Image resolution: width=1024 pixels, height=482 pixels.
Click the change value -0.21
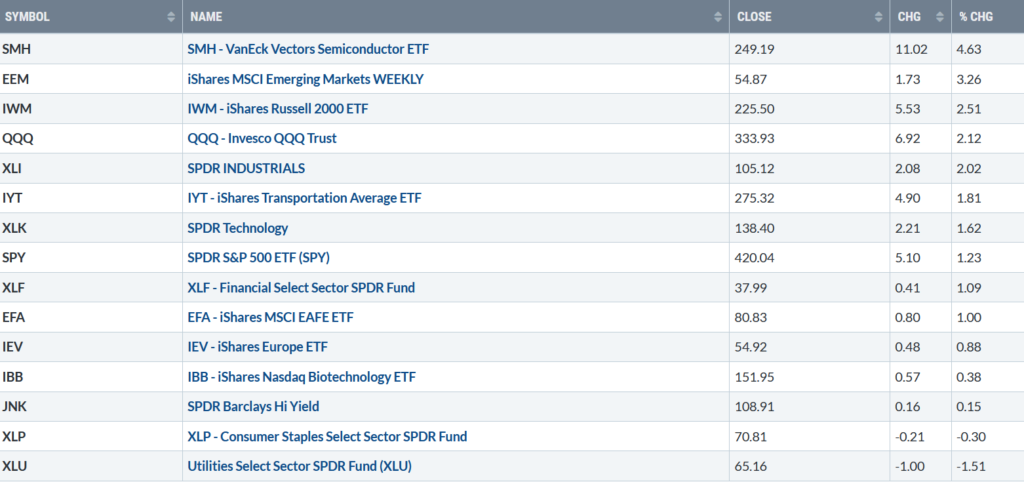908,436
